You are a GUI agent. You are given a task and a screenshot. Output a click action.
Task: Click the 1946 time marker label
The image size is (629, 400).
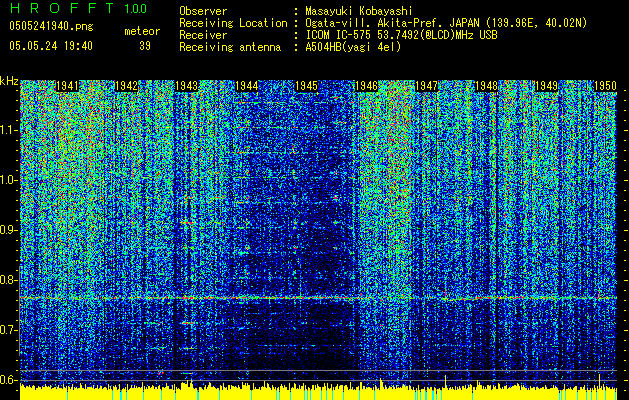(x=366, y=86)
